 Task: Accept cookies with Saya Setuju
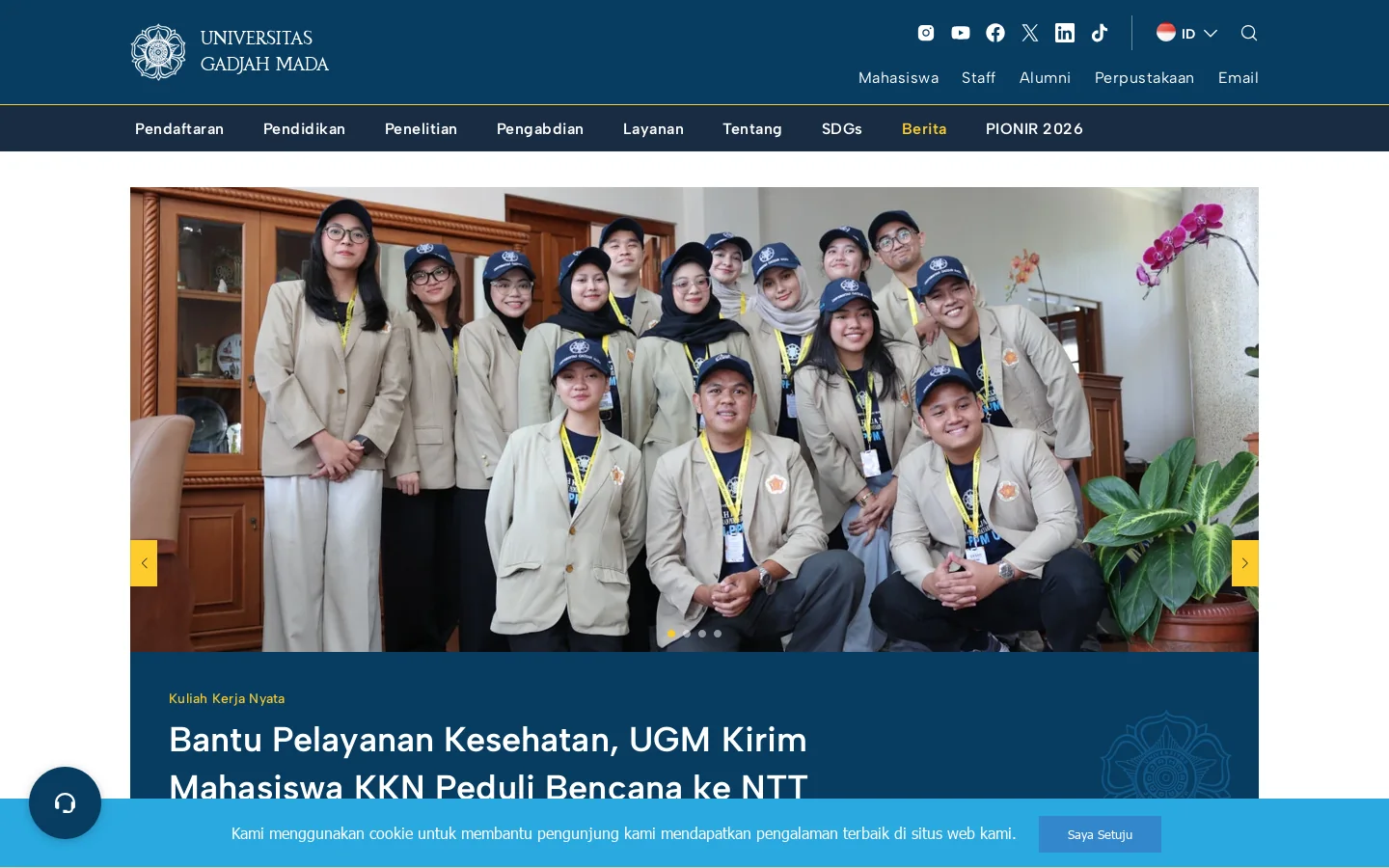pos(1100,834)
